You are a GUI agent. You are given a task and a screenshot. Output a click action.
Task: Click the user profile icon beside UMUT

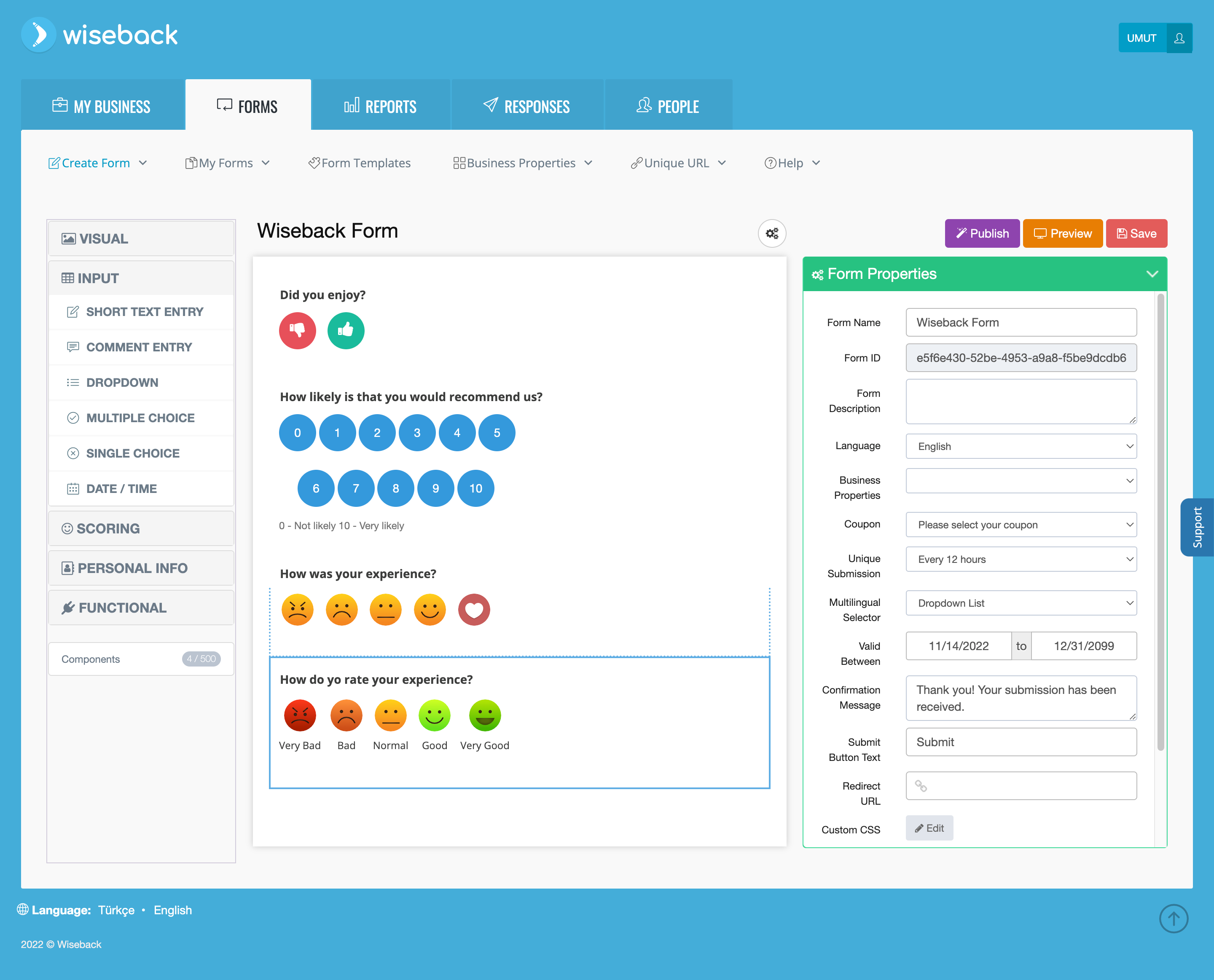pos(1179,38)
